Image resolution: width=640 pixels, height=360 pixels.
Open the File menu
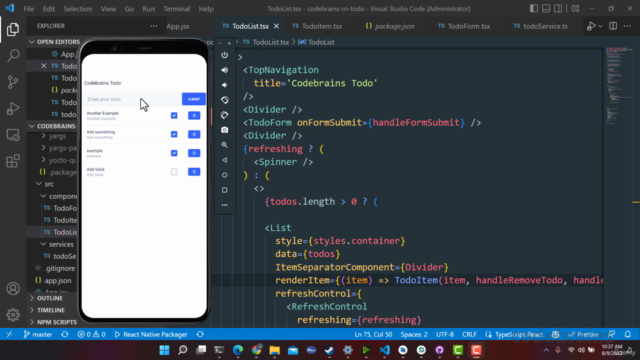pos(29,9)
